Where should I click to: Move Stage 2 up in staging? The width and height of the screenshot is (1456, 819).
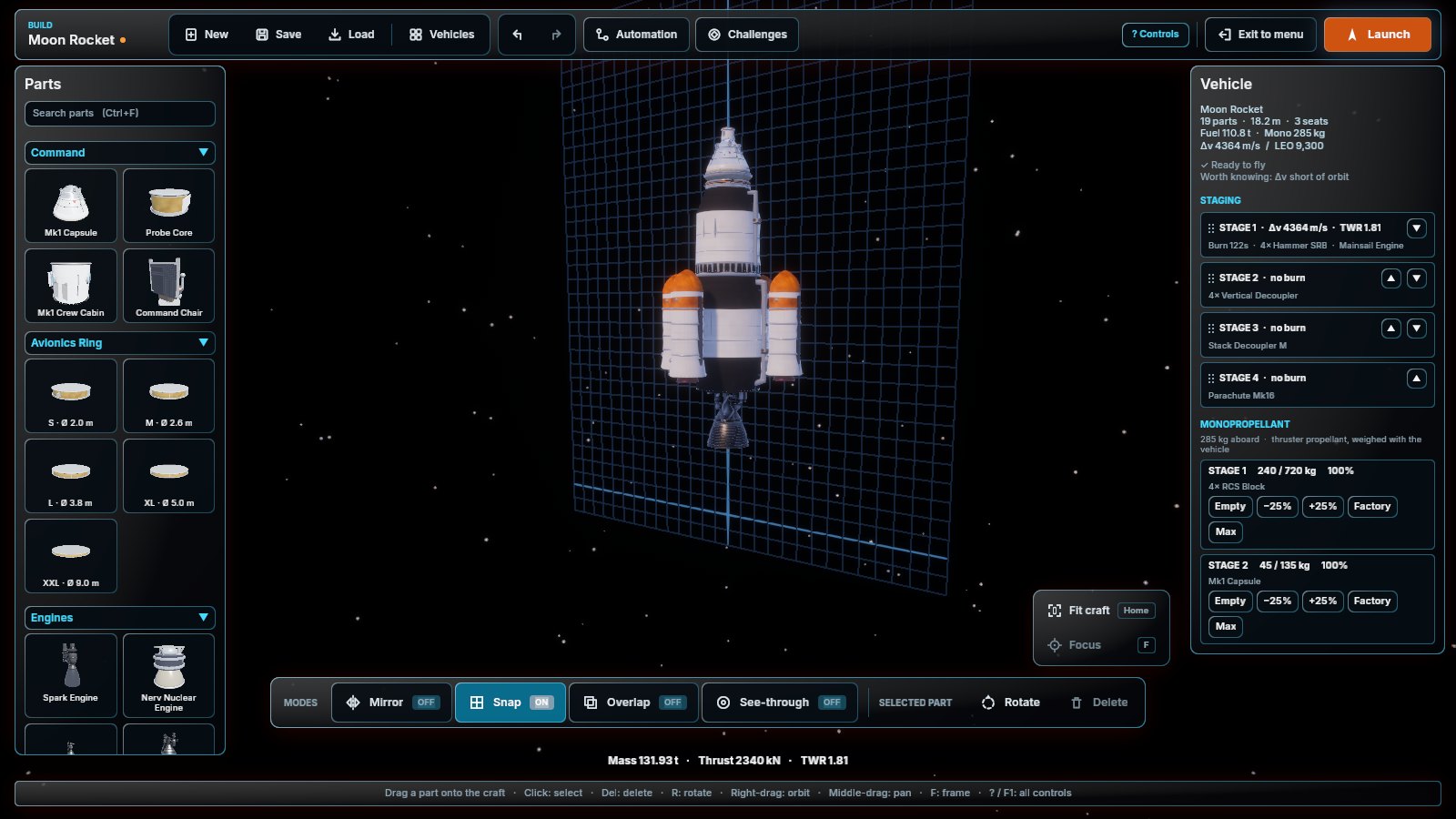[1390, 278]
